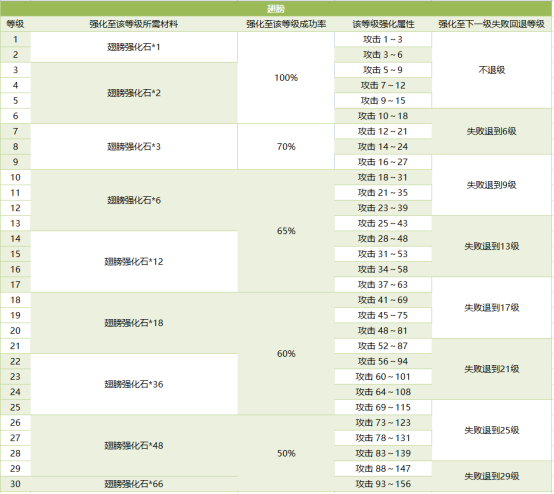
Task: Click the 翅膀强化石*1 cell
Action: click(x=134, y=47)
